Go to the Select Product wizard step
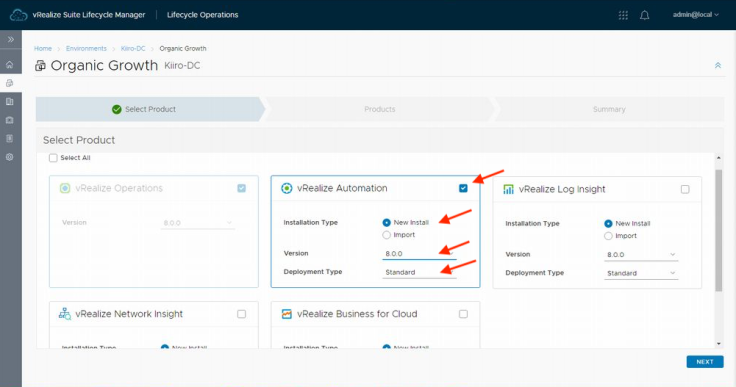736x387 pixels. 150,109
